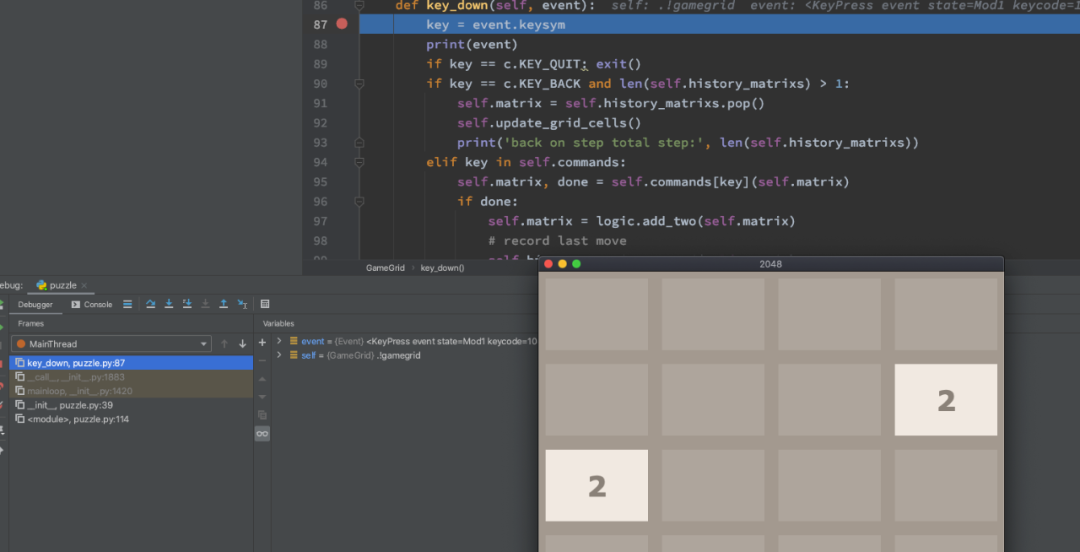This screenshot has height=552, width=1080.
Task: Select the mainloop, __init__.py:1420 frame
Action: pos(132,391)
